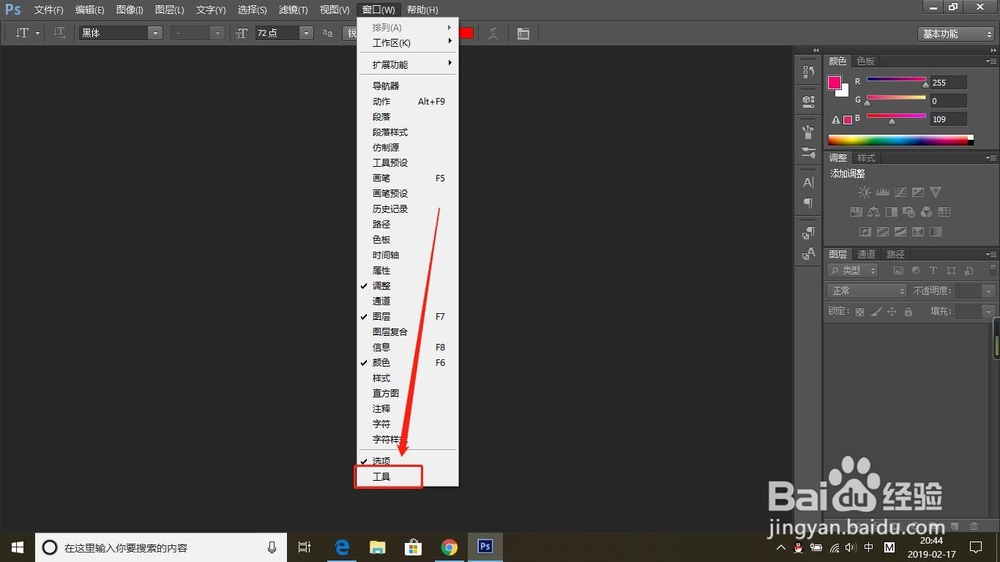Expand the 工作区(K) submenu
Viewport: 1000px width, 562px height.
[x=408, y=43]
